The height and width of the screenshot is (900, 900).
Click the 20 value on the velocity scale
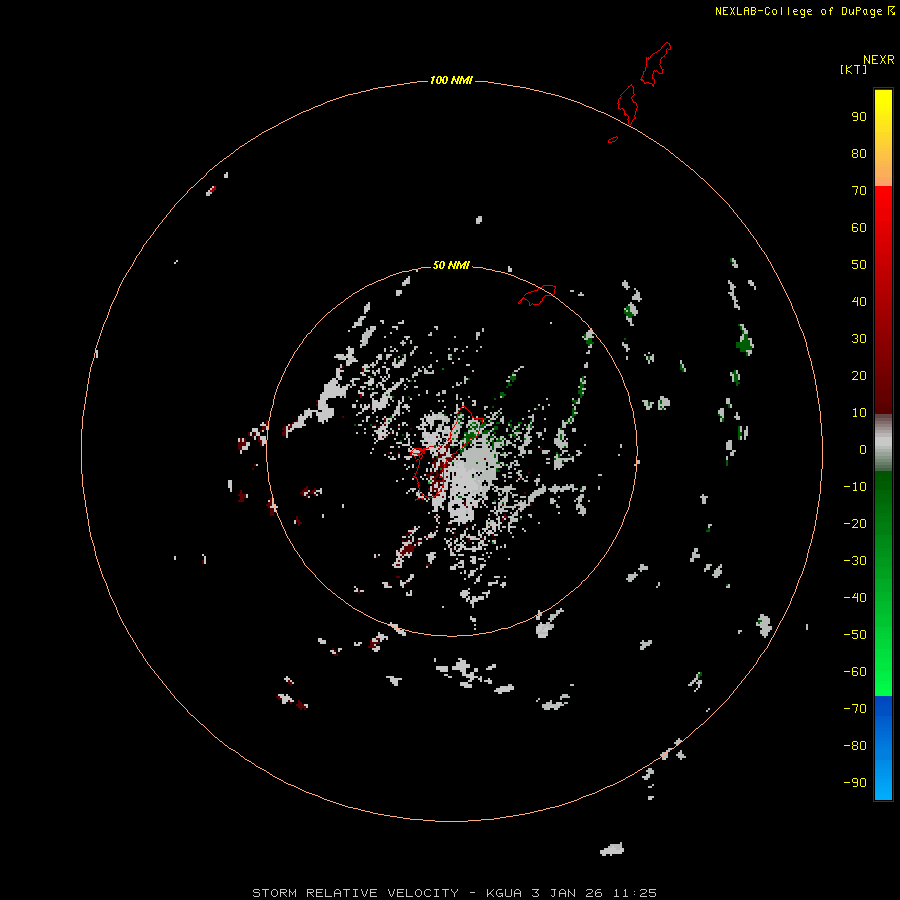[859, 376]
